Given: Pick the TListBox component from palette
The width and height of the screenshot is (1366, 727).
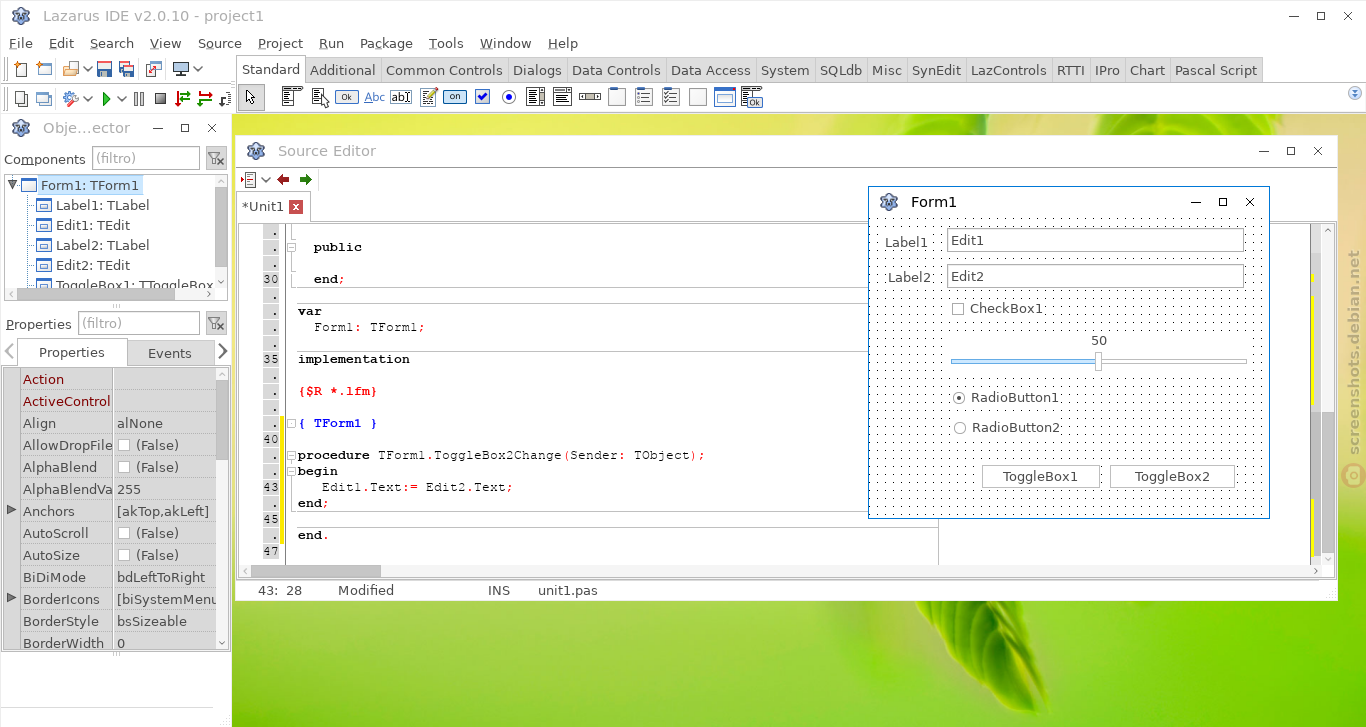Looking at the screenshot, I should click(536, 97).
